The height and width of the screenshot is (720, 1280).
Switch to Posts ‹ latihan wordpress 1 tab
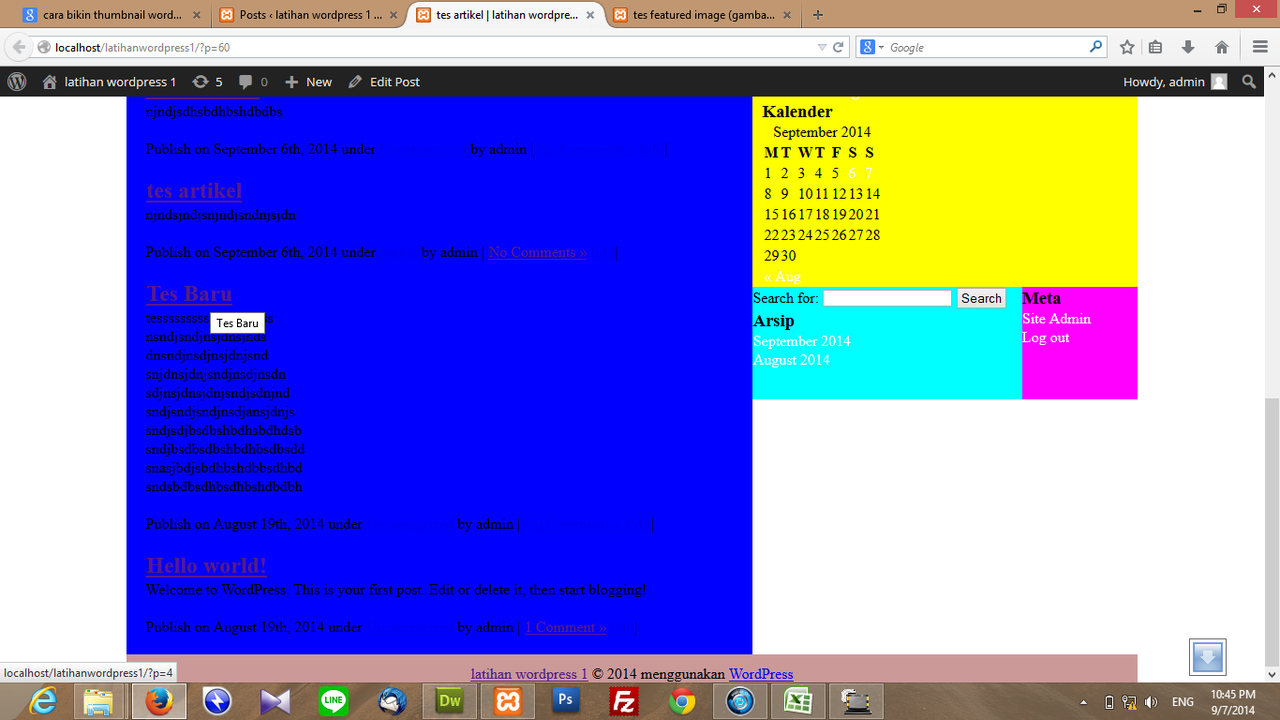tap(307, 15)
